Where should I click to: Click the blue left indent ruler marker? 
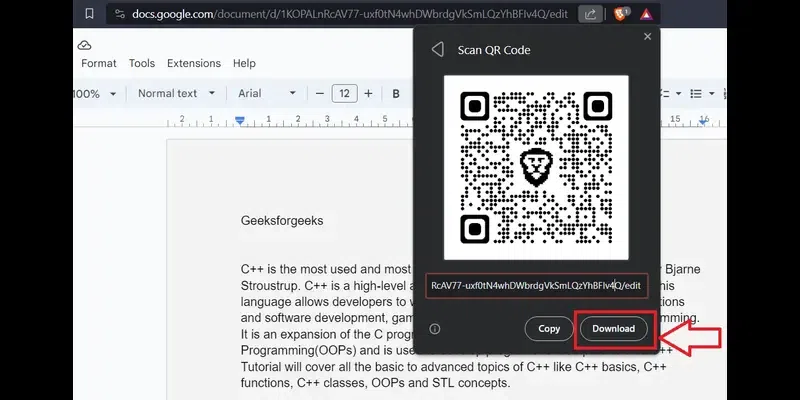pos(240,120)
